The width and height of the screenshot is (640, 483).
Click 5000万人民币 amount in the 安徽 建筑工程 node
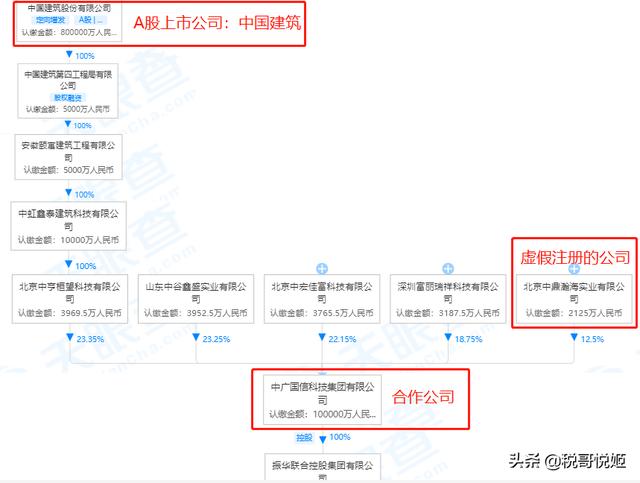point(88,169)
